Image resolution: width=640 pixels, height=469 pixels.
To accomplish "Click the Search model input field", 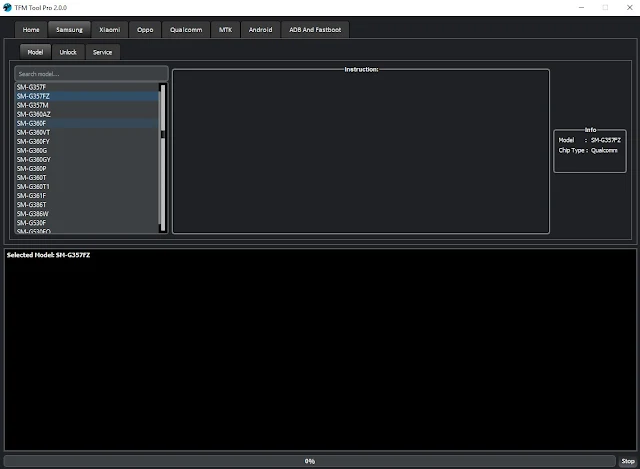I will (91, 74).
